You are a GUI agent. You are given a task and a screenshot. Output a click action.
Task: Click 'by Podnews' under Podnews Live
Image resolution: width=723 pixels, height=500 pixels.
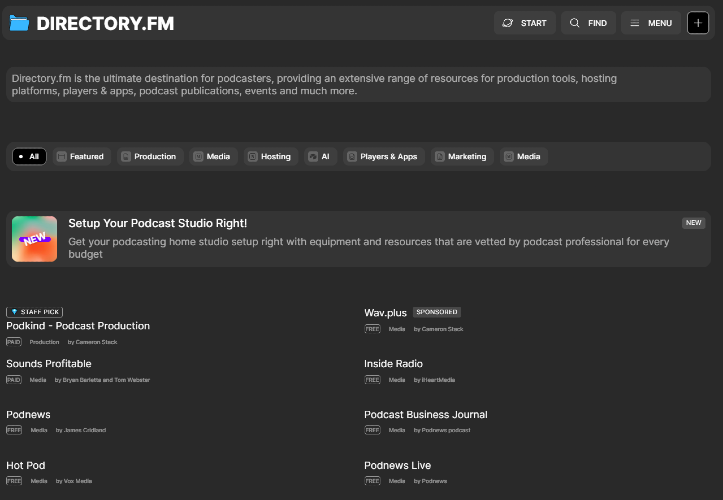430,481
